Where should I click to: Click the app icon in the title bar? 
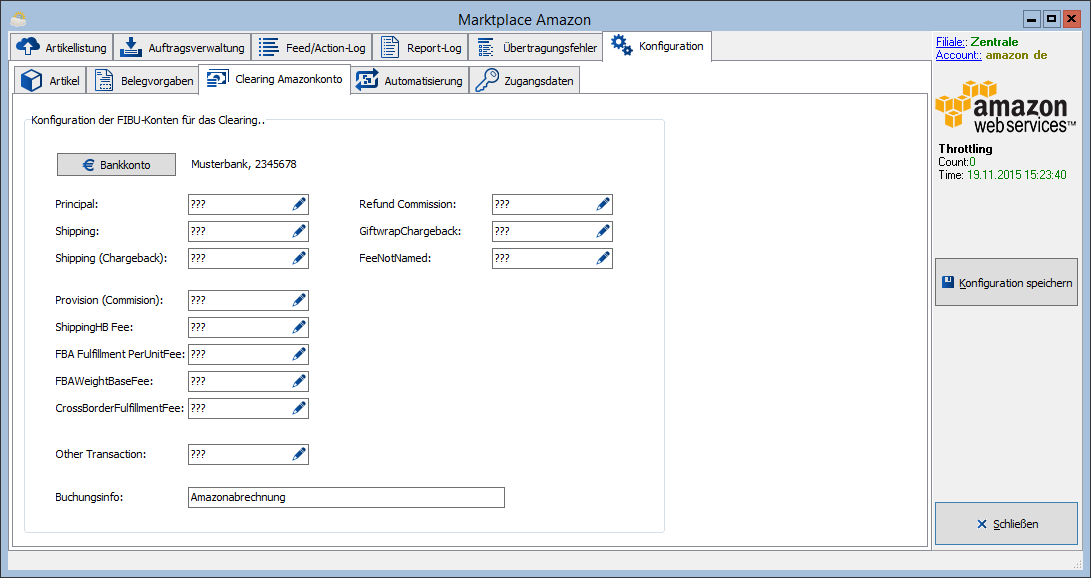(x=19, y=19)
